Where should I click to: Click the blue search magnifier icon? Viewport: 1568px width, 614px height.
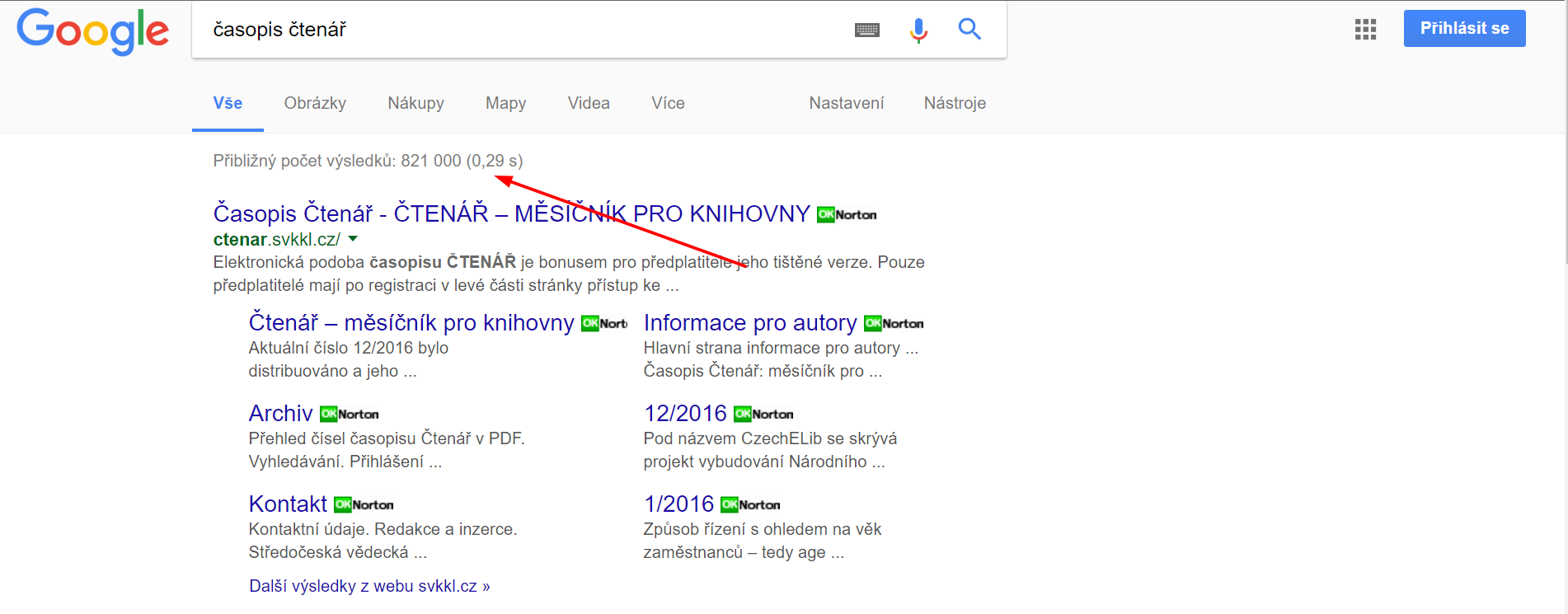(969, 30)
